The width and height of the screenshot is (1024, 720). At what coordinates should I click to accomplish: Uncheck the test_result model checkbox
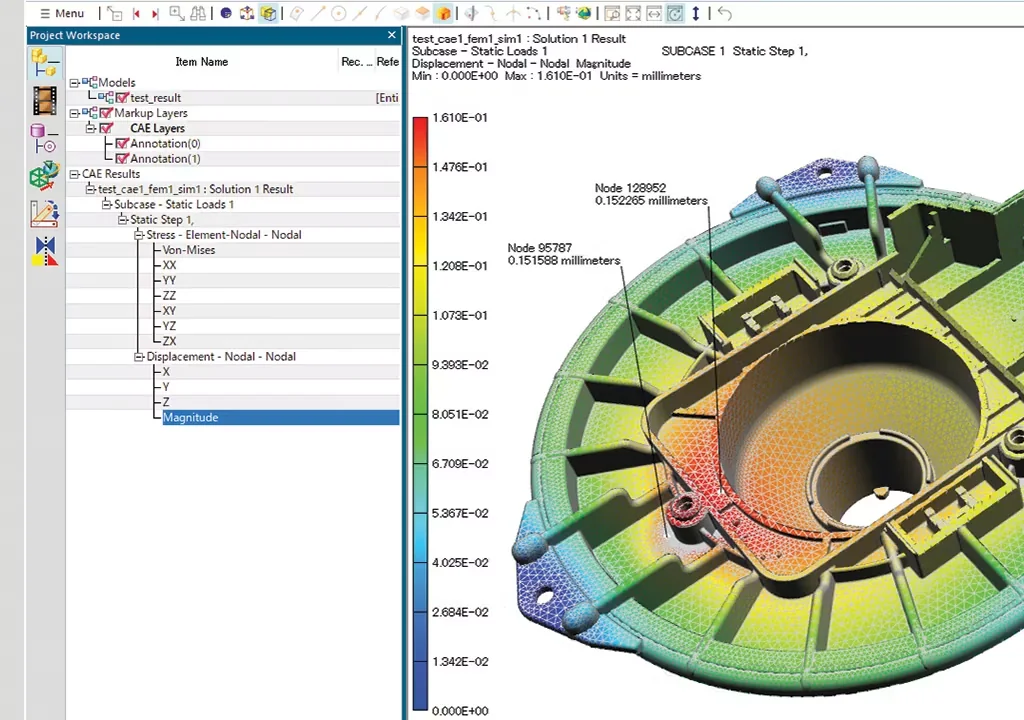click(x=121, y=97)
